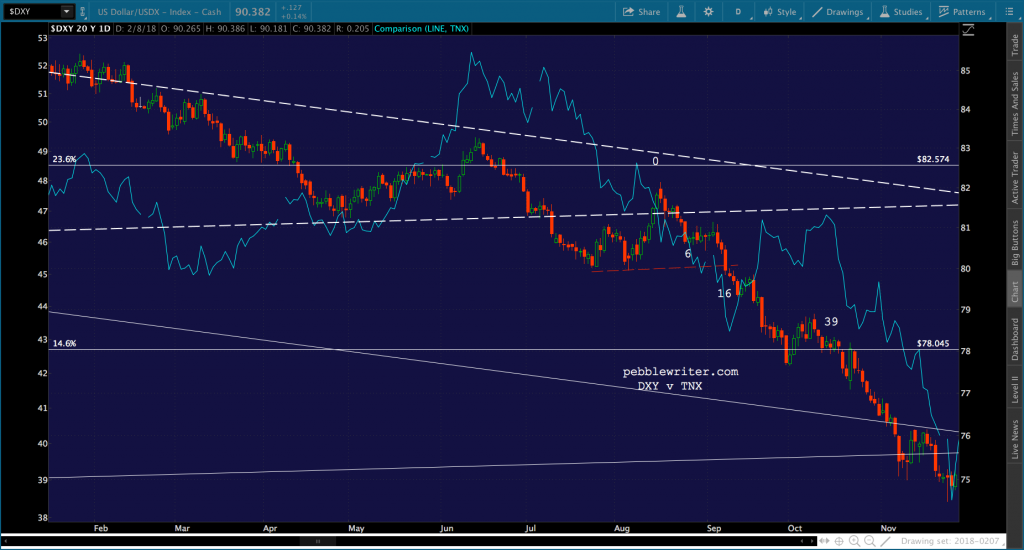Open the D timeframe dropdown
1024x550 pixels.
pos(738,12)
